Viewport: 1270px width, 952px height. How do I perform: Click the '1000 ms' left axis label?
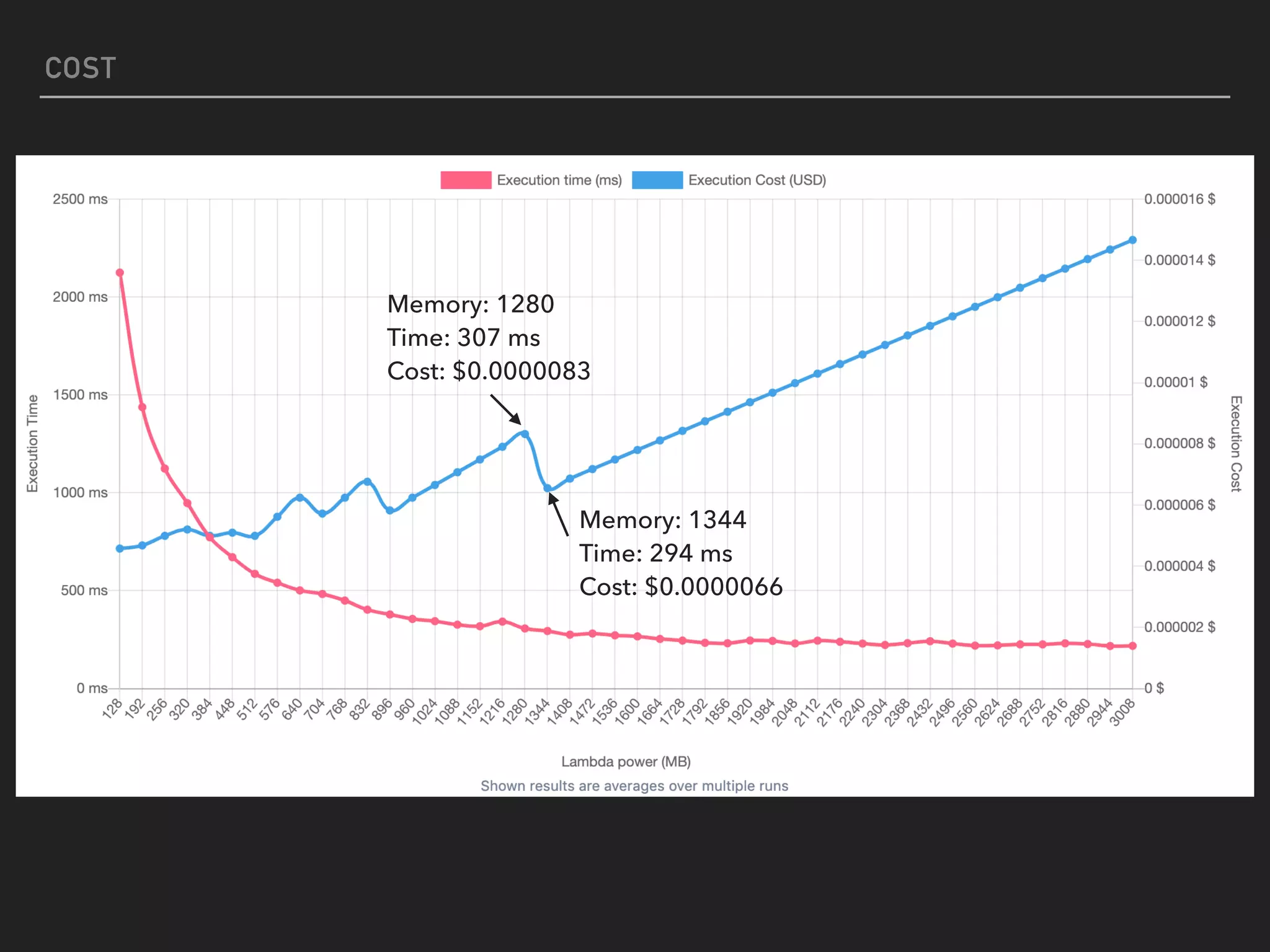[x=80, y=493]
